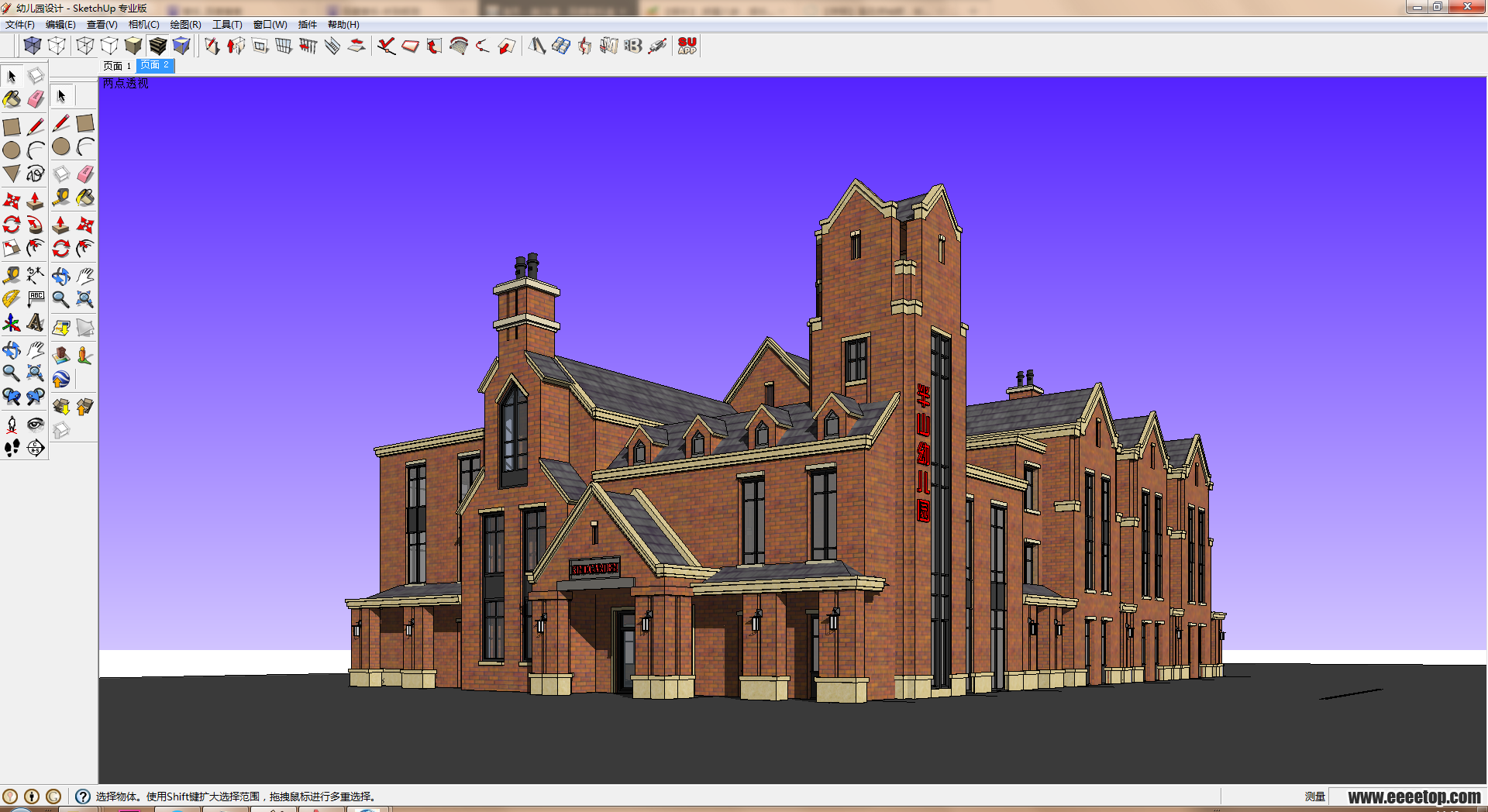This screenshot has width=1488, height=812.
Task: Click the 测量 measurement label
Action: click(x=1314, y=797)
